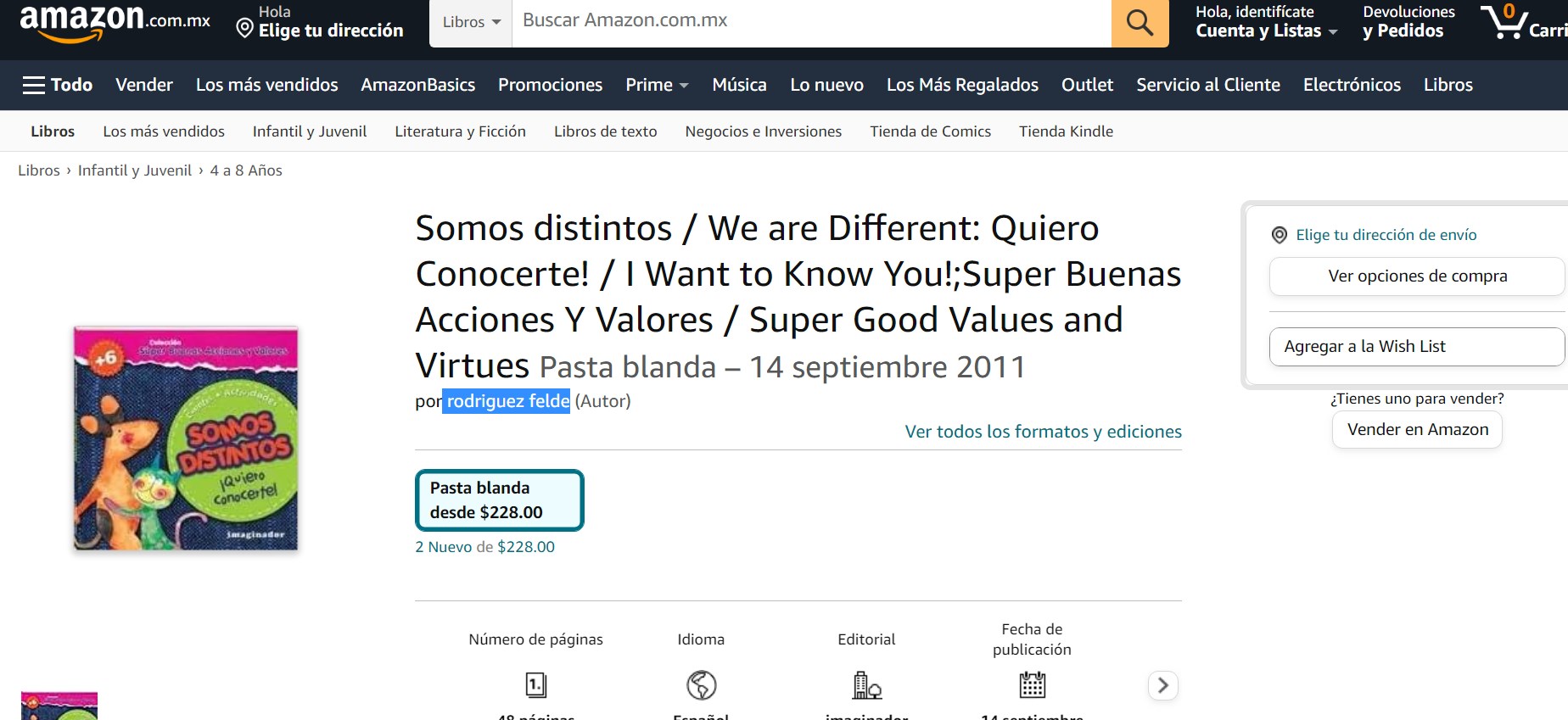Click the 2 Nuevo de $228.00 link
The width and height of the screenshot is (1568, 720).
point(484,547)
